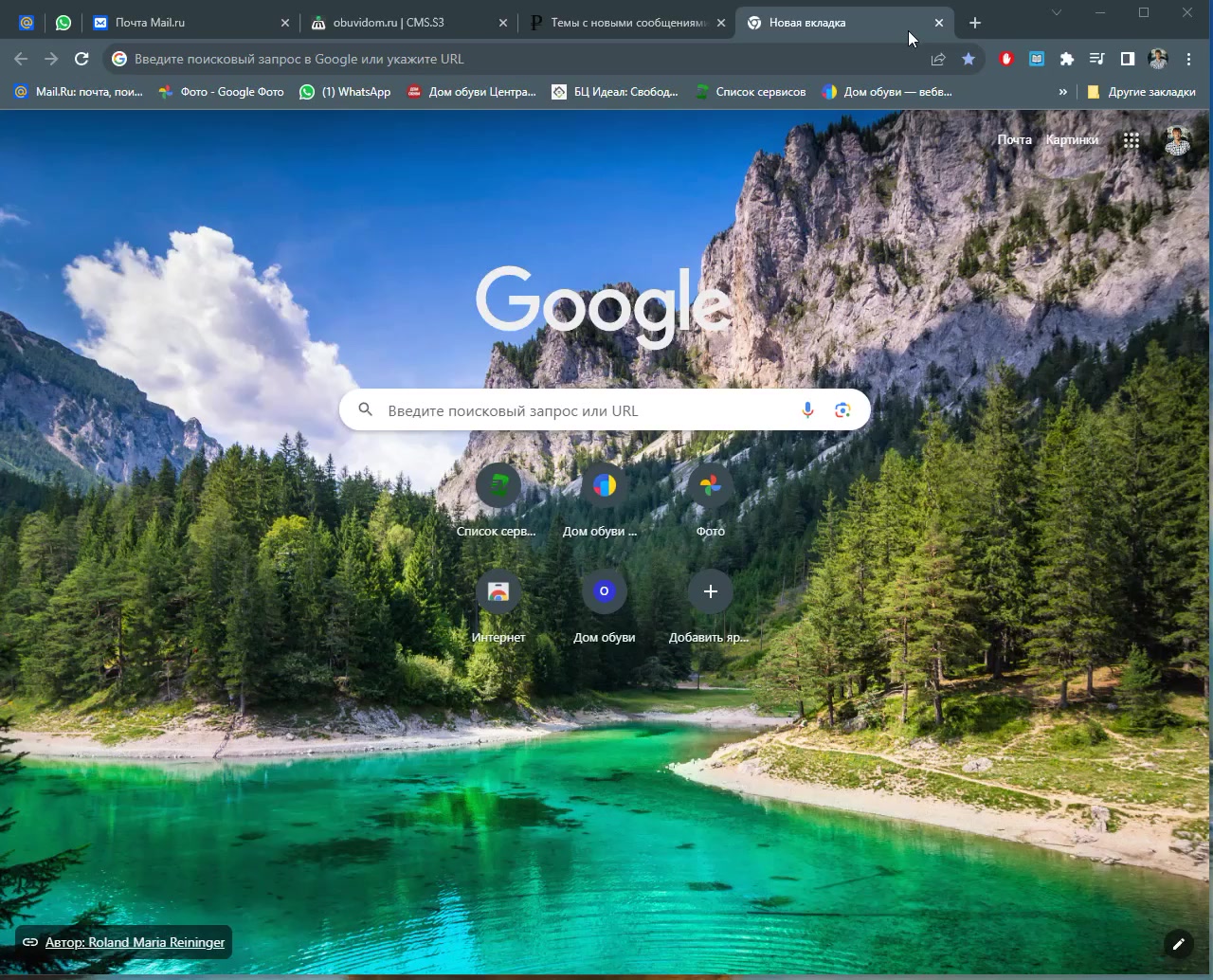
Task: Search by image with Google Lens
Action: (x=842, y=410)
